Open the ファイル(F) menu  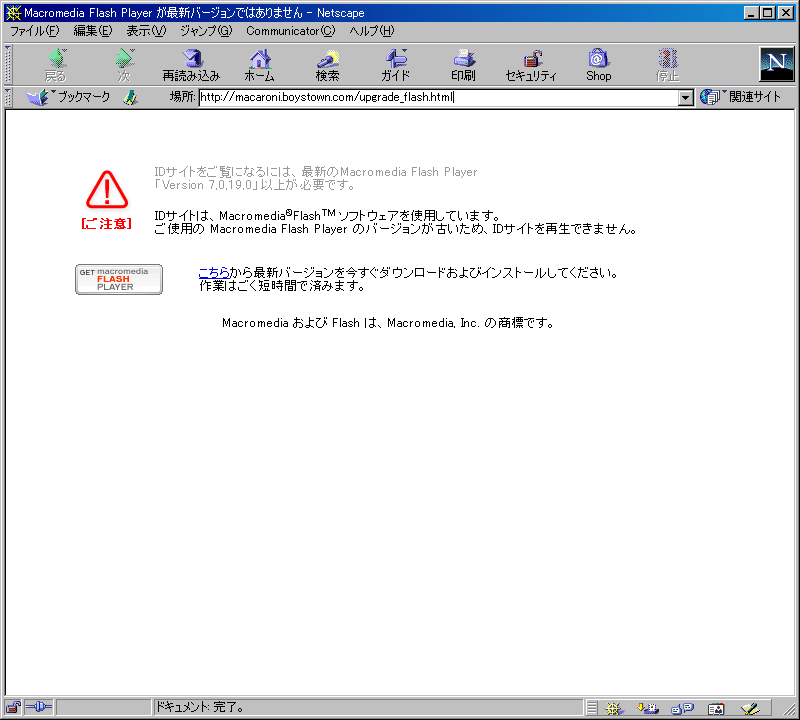[x=35, y=31]
